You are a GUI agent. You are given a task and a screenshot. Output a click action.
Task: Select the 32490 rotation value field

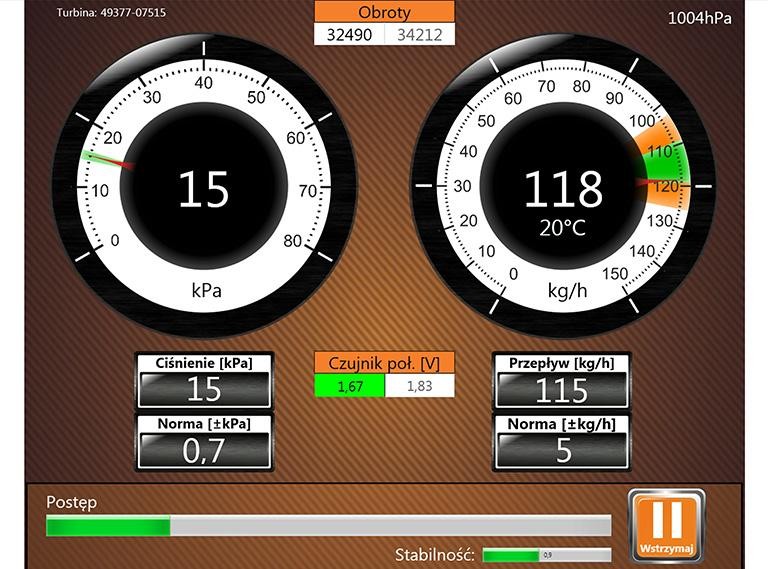pos(349,35)
